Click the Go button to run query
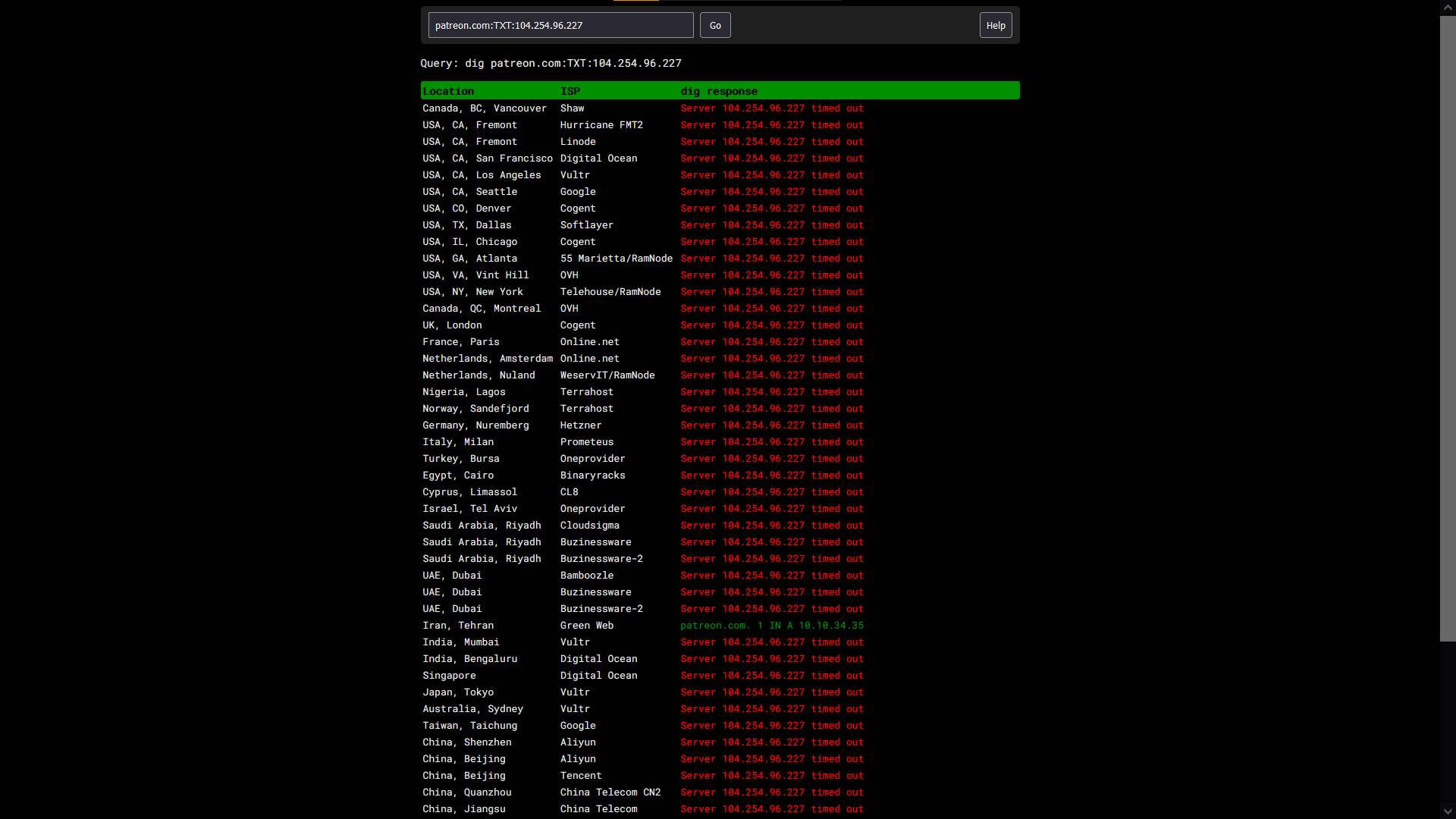 714,25
